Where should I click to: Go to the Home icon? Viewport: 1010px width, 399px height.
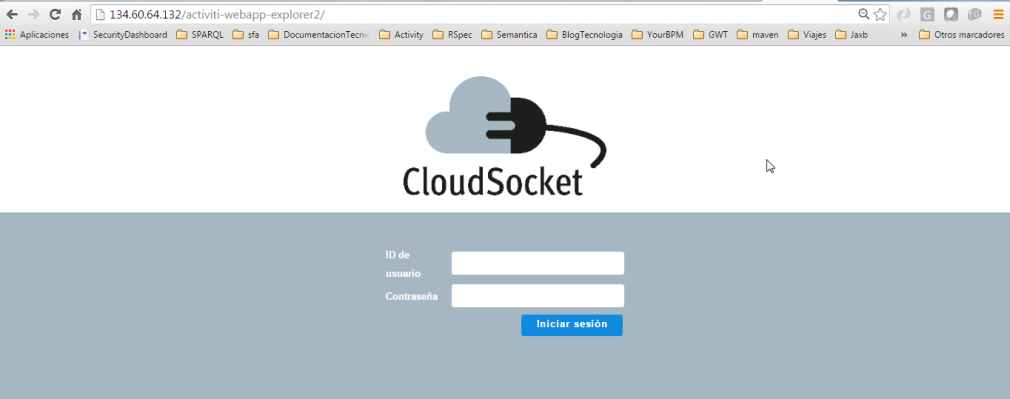coord(77,14)
